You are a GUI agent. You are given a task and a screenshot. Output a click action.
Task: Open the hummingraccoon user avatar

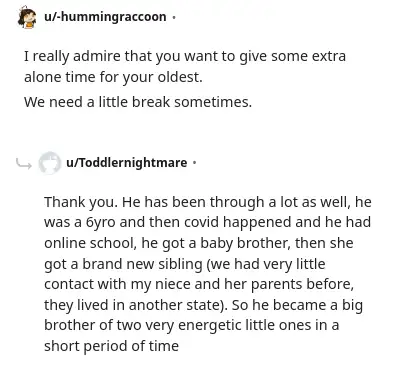click(27, 17)
